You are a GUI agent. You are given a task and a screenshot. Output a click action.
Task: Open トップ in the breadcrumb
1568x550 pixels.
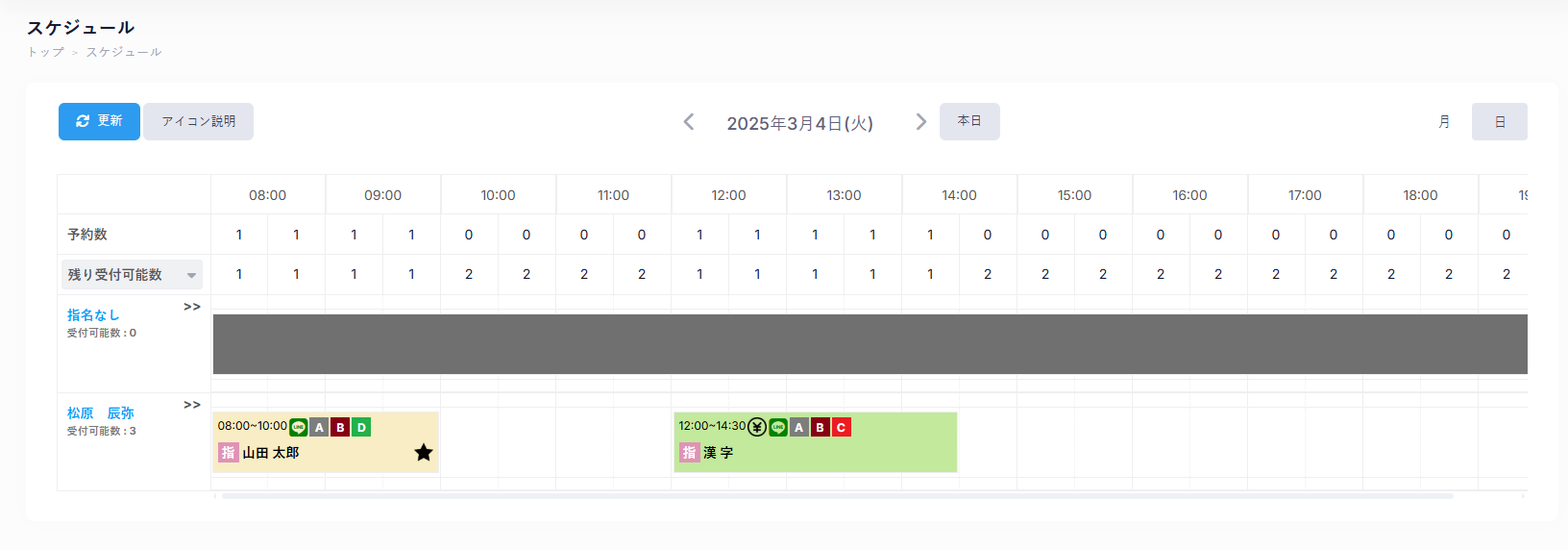45,52
